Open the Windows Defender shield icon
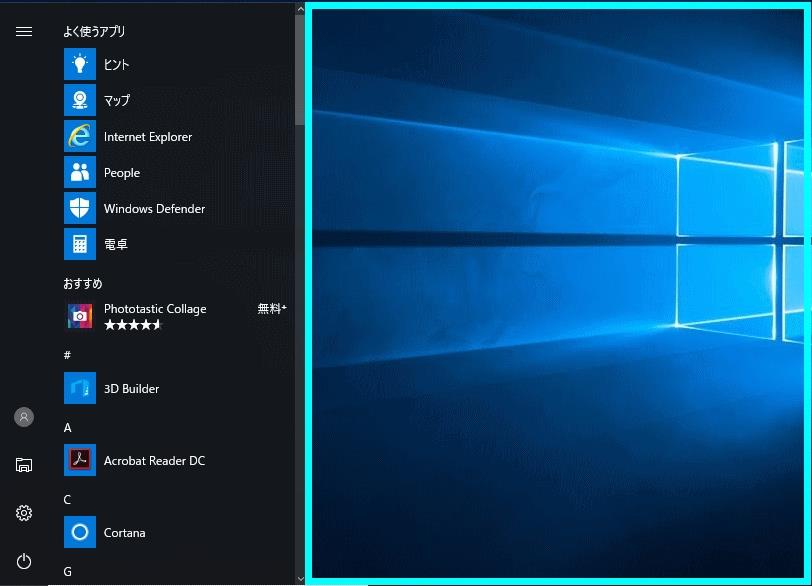The image size is (812, 586). pos(80,208)
